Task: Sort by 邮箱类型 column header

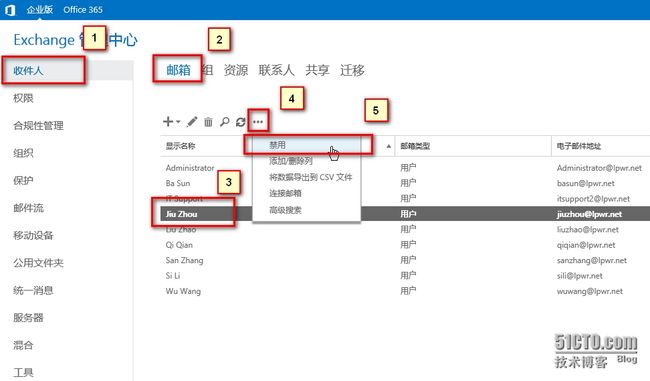Action: point(415,146)
